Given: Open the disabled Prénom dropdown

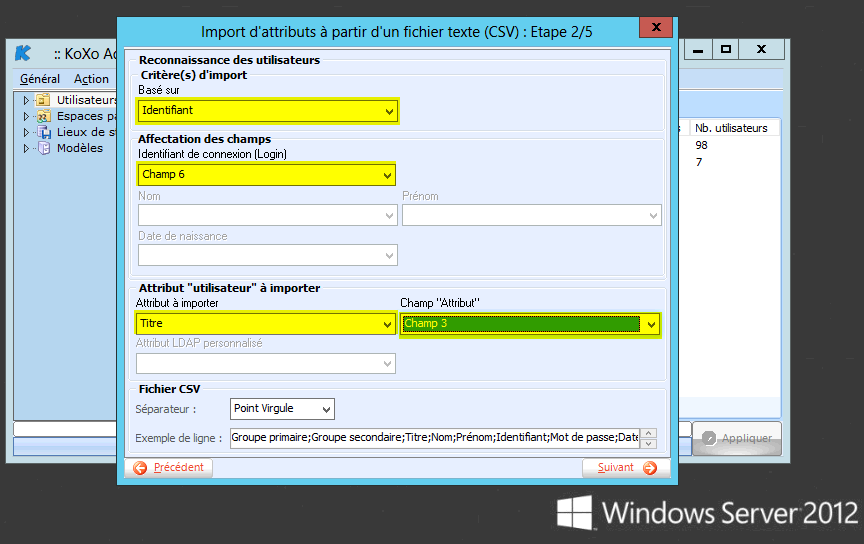Looking at the screenshot, I should pyautogui.click(x=532, y=215).
